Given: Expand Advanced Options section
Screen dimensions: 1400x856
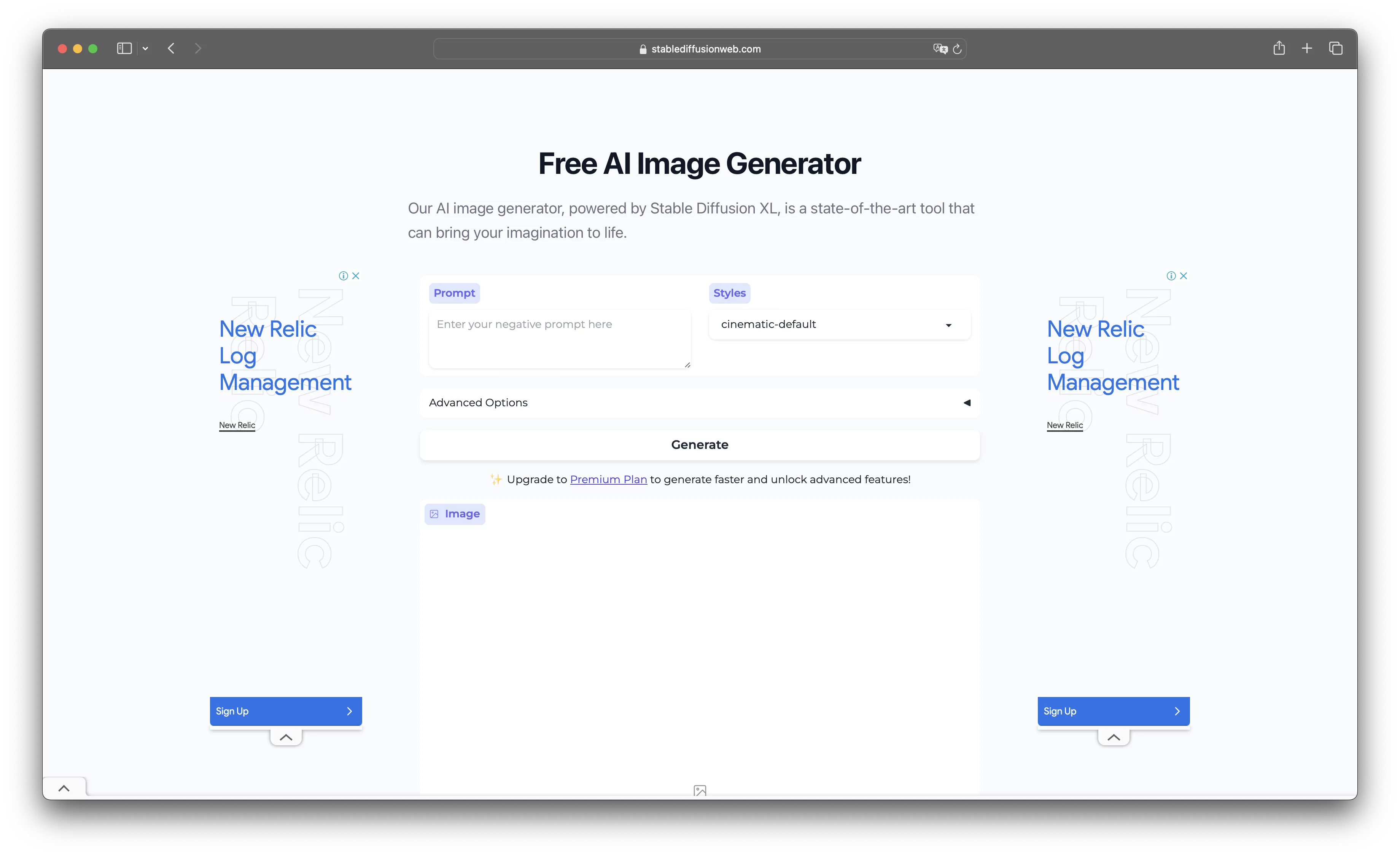Looking at the screenshot, I should [x=700, y=403].
